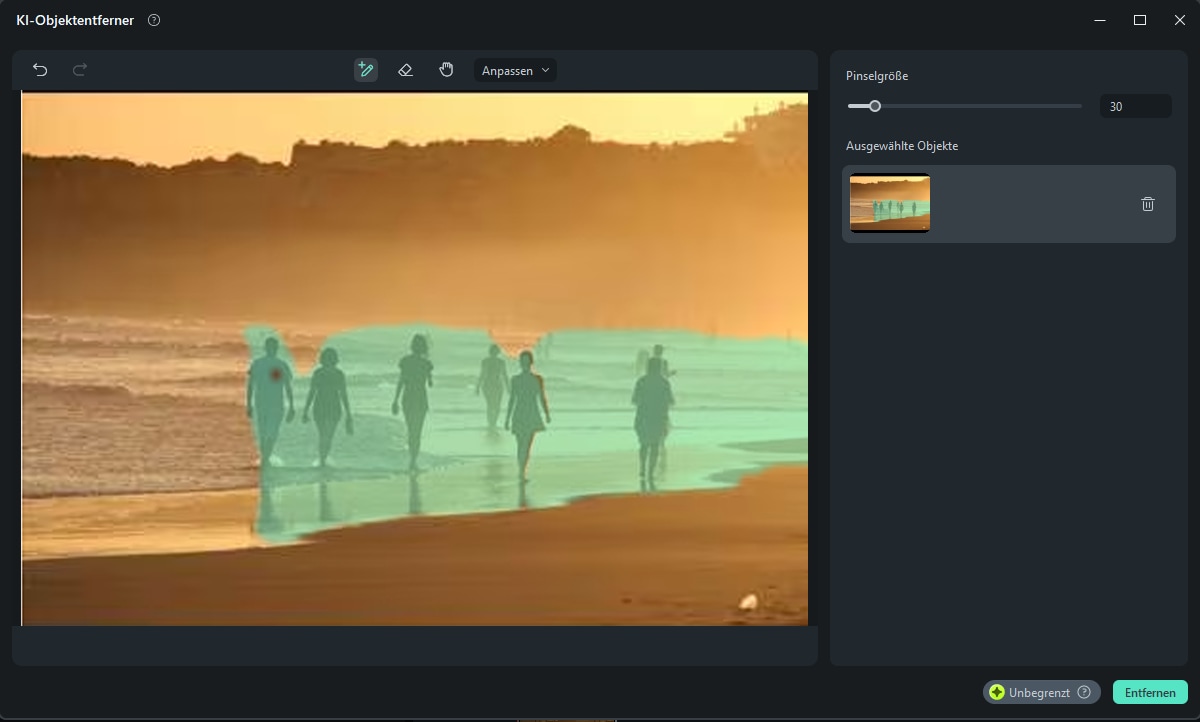Switch to the eraser tool
1200x722 pixels.
[405, 70]
